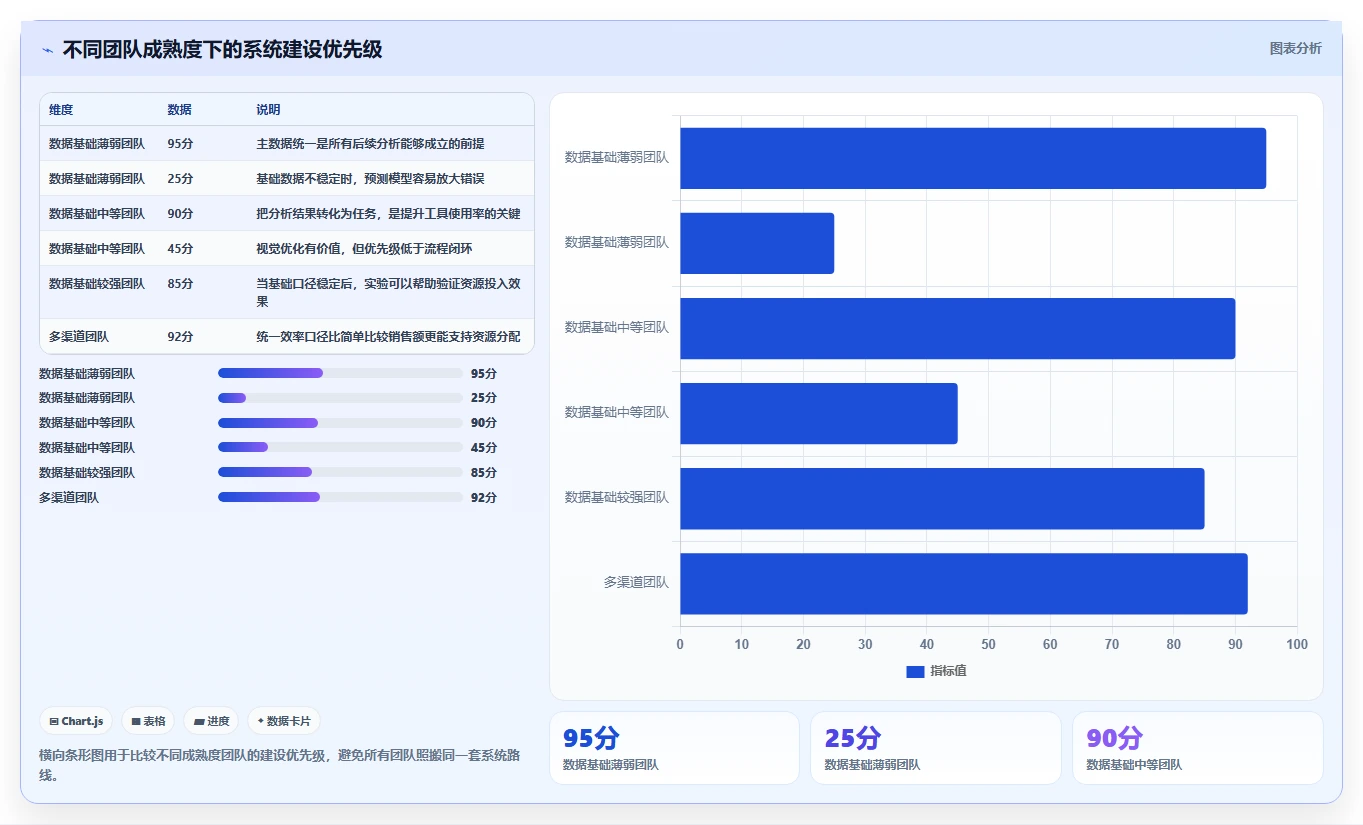Click the lightning icon beside the page title

point(47,50)
